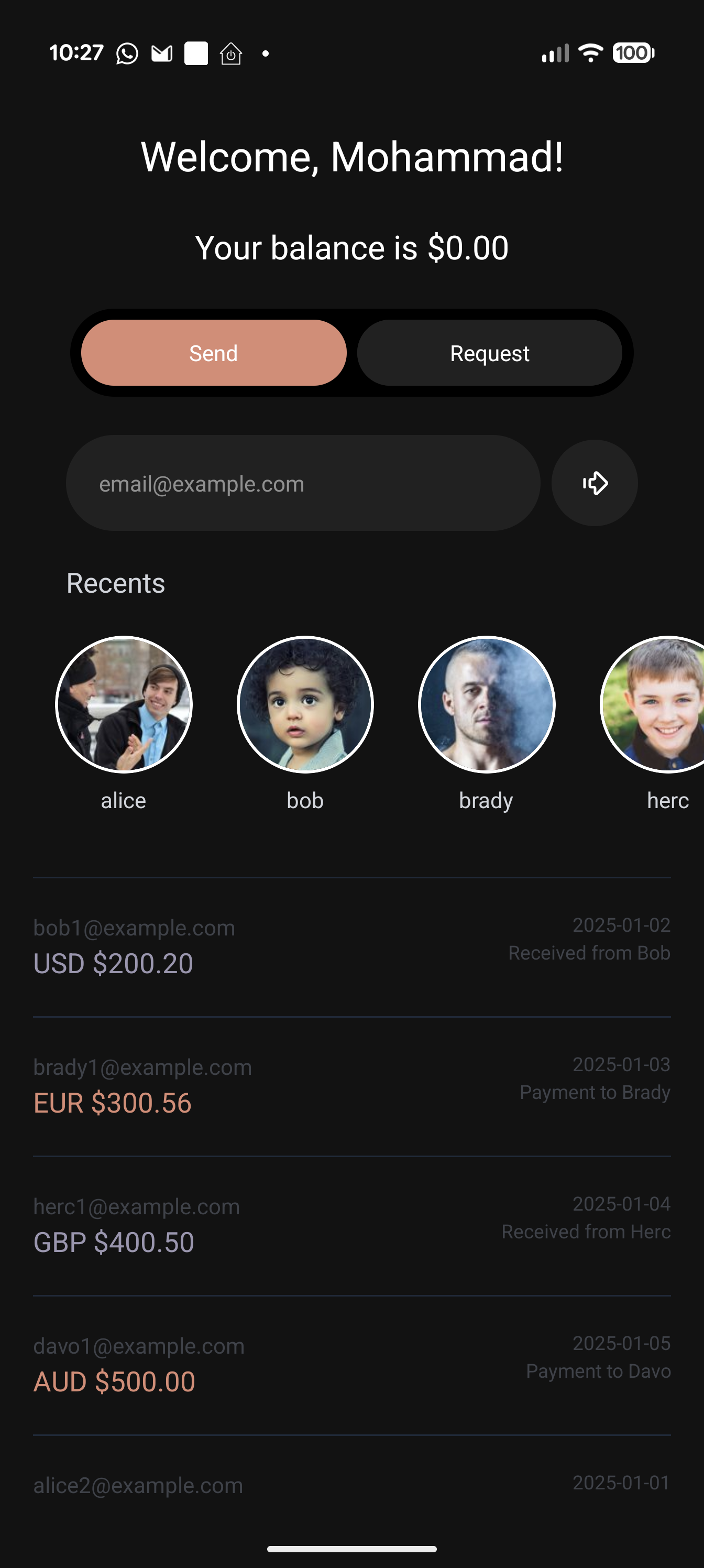Tap the battery 100 indicator

click(633, 53)
